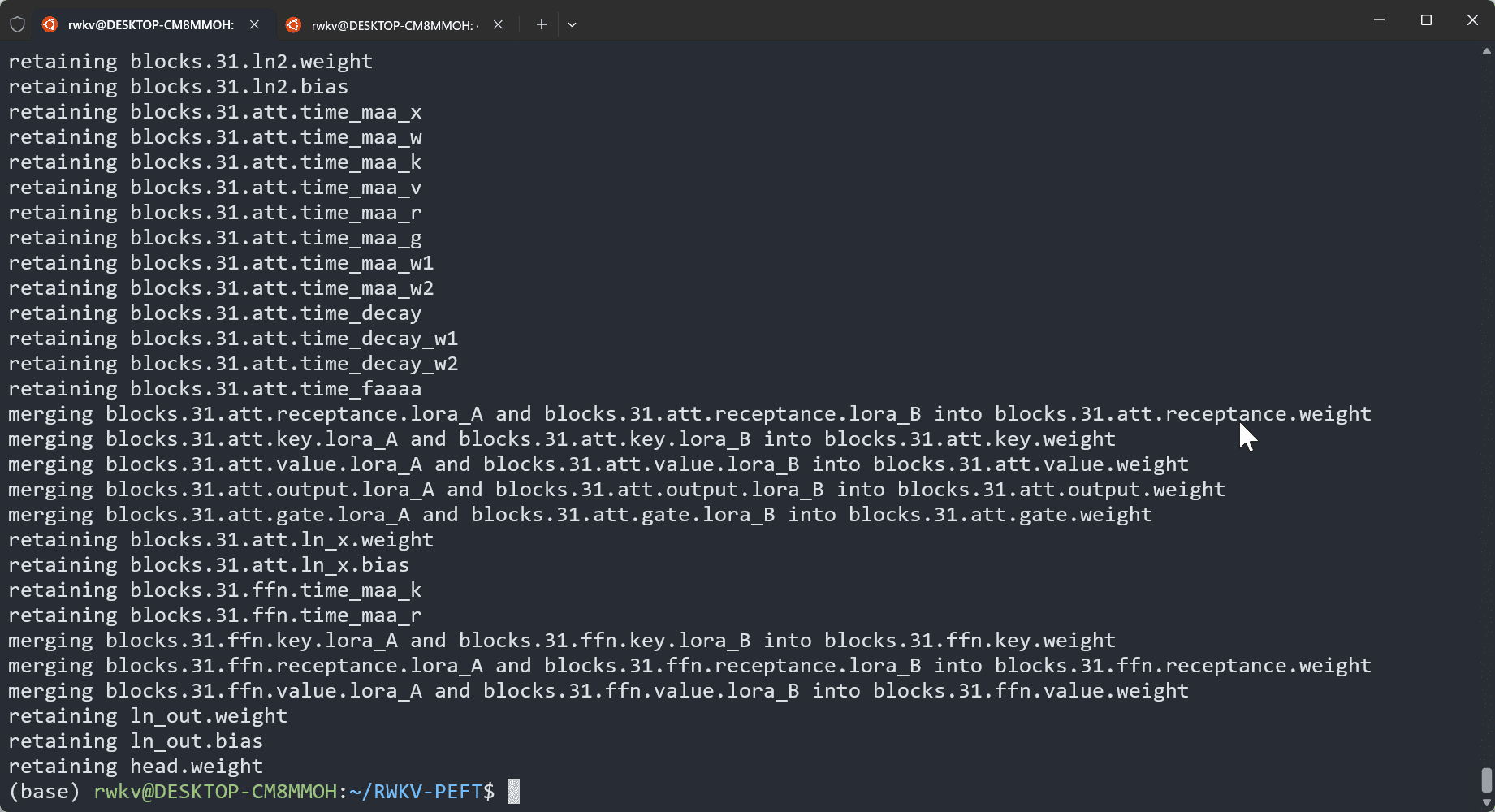Click the scrollbar thumb at the bottom

point(1486,780)
